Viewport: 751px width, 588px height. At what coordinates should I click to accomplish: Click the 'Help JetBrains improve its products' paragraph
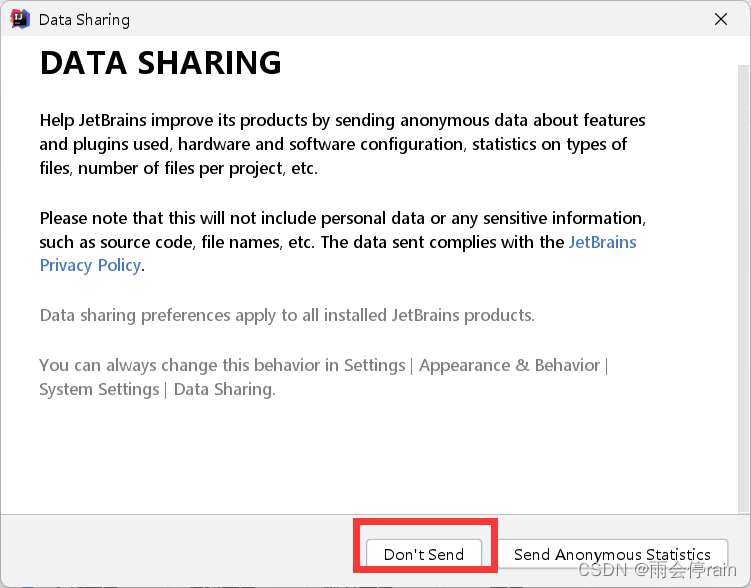(x=342, y=144)
